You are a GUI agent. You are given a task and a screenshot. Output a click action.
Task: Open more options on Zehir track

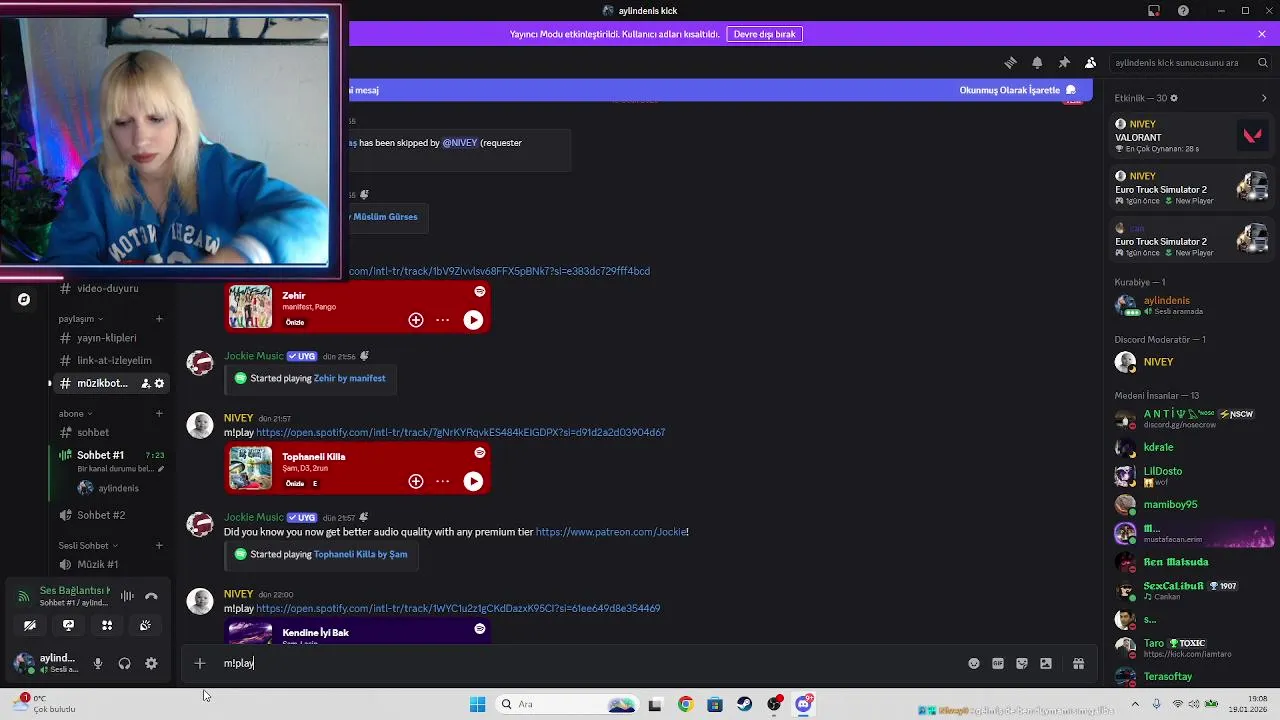pos(443,320)
